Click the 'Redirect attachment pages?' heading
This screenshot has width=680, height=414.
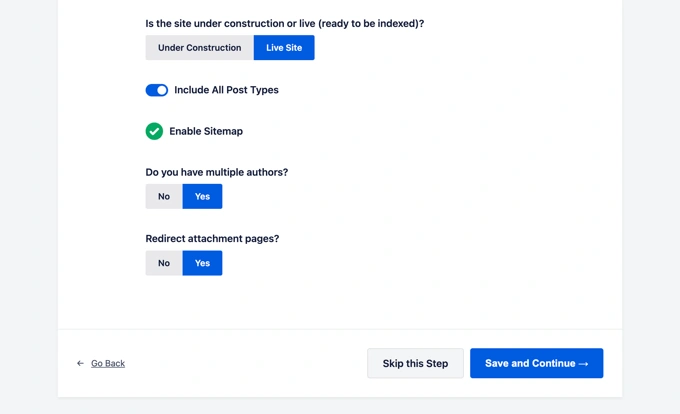click(x=212, y=239)
